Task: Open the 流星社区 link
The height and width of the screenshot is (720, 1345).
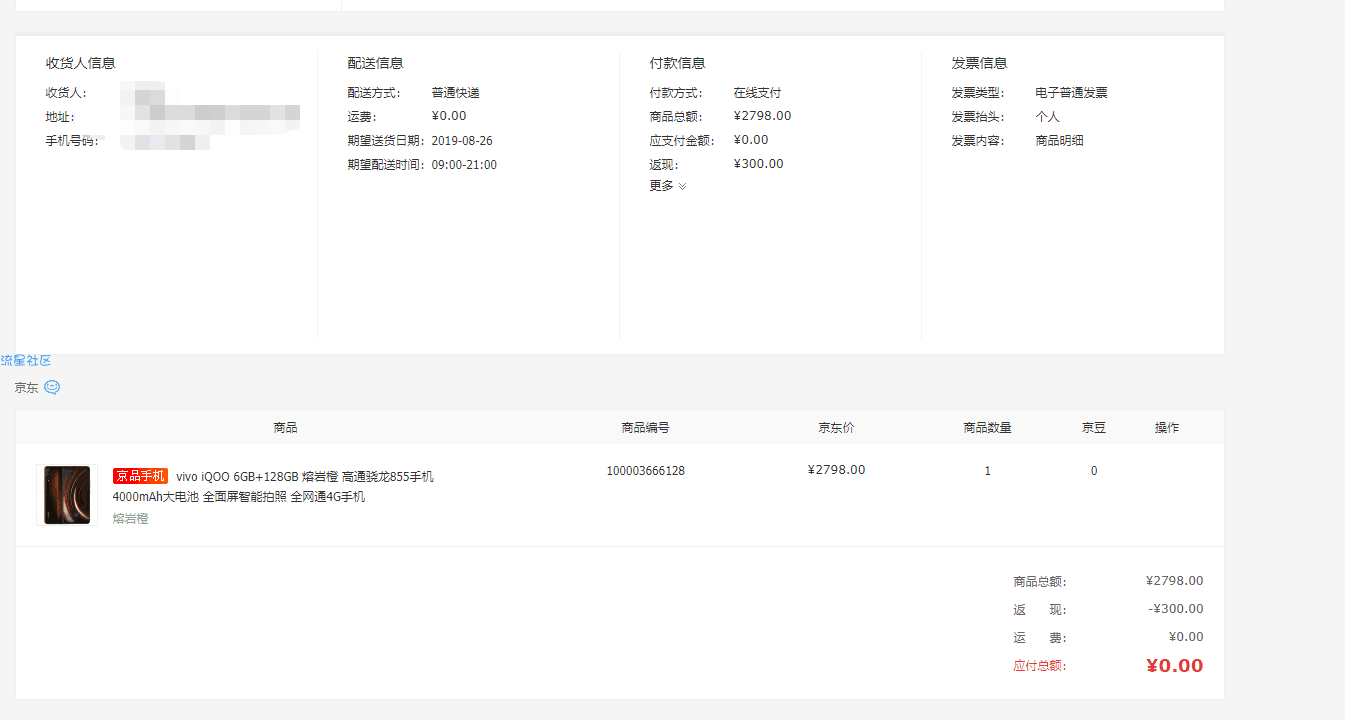Action: [x=26, y=360]
